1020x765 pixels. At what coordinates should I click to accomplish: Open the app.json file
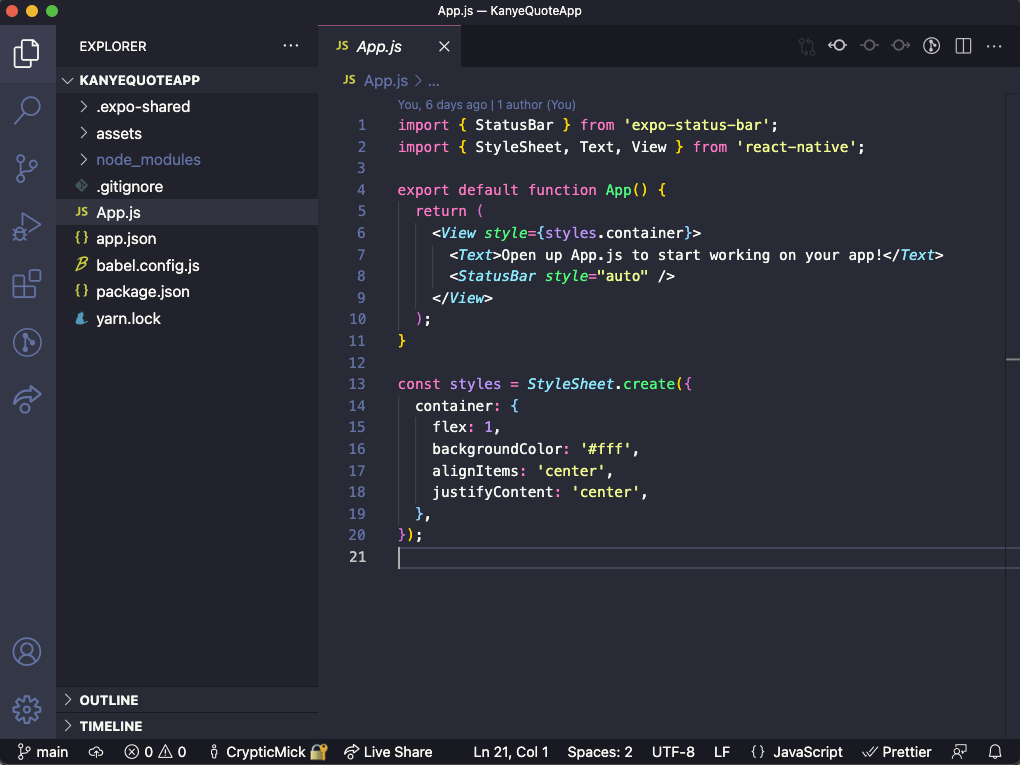coord(187,239)
